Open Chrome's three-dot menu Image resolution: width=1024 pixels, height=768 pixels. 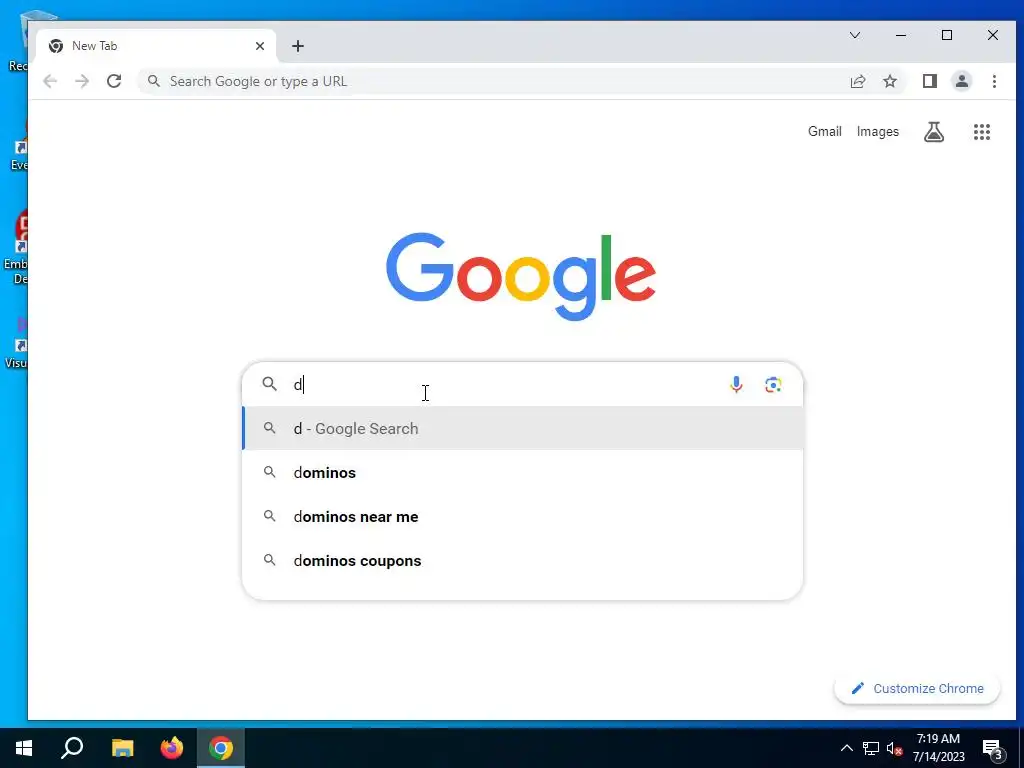[x=994, y=81]
